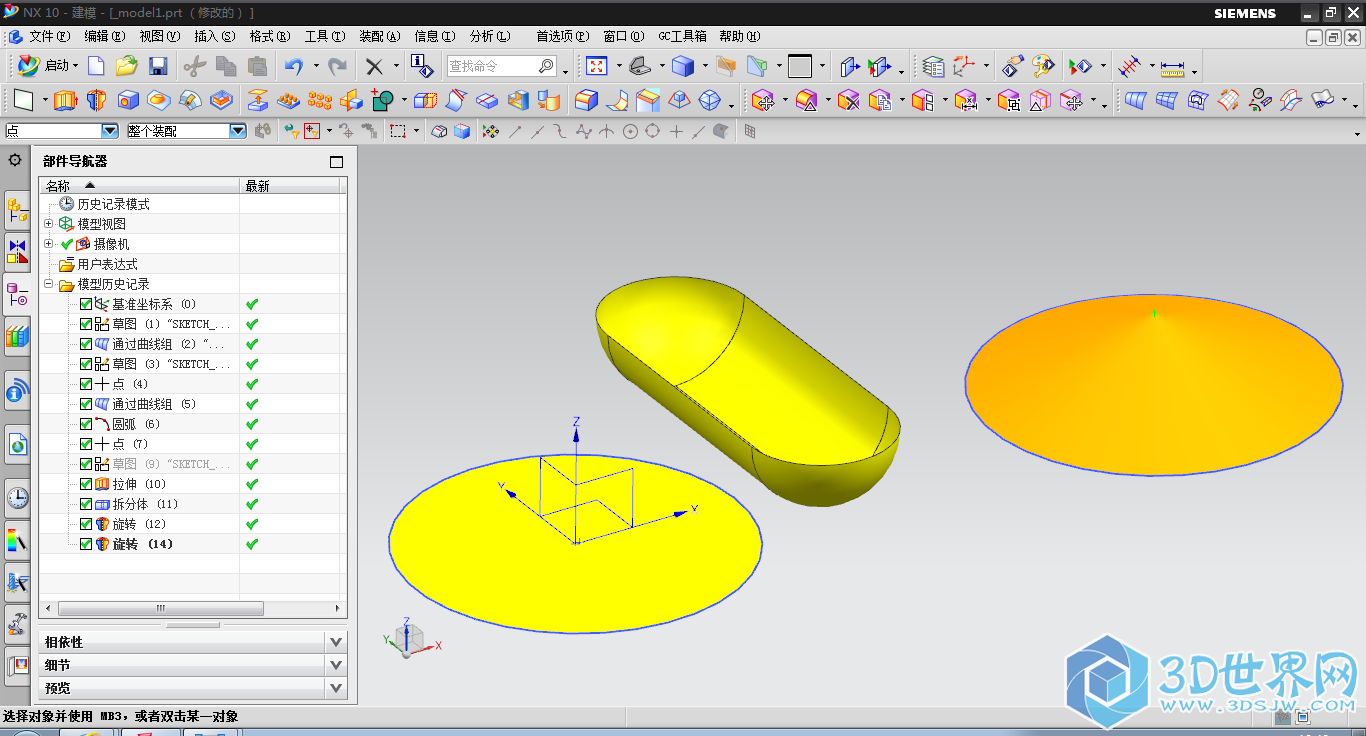Open the 工具(T) menu
Image resolution: width=1366 pixels, height=736 pixels.
click(325, 36)
